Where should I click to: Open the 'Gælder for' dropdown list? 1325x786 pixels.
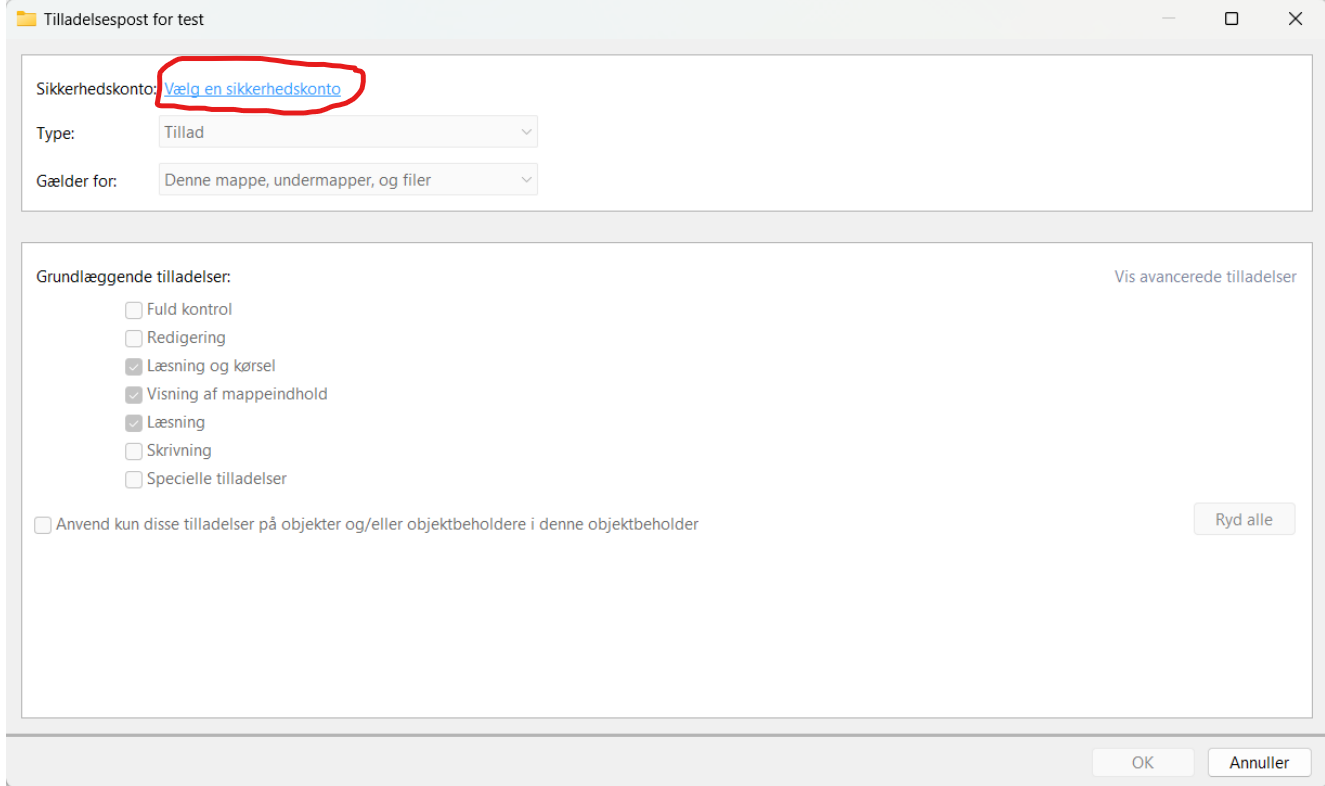pos(348,180)
